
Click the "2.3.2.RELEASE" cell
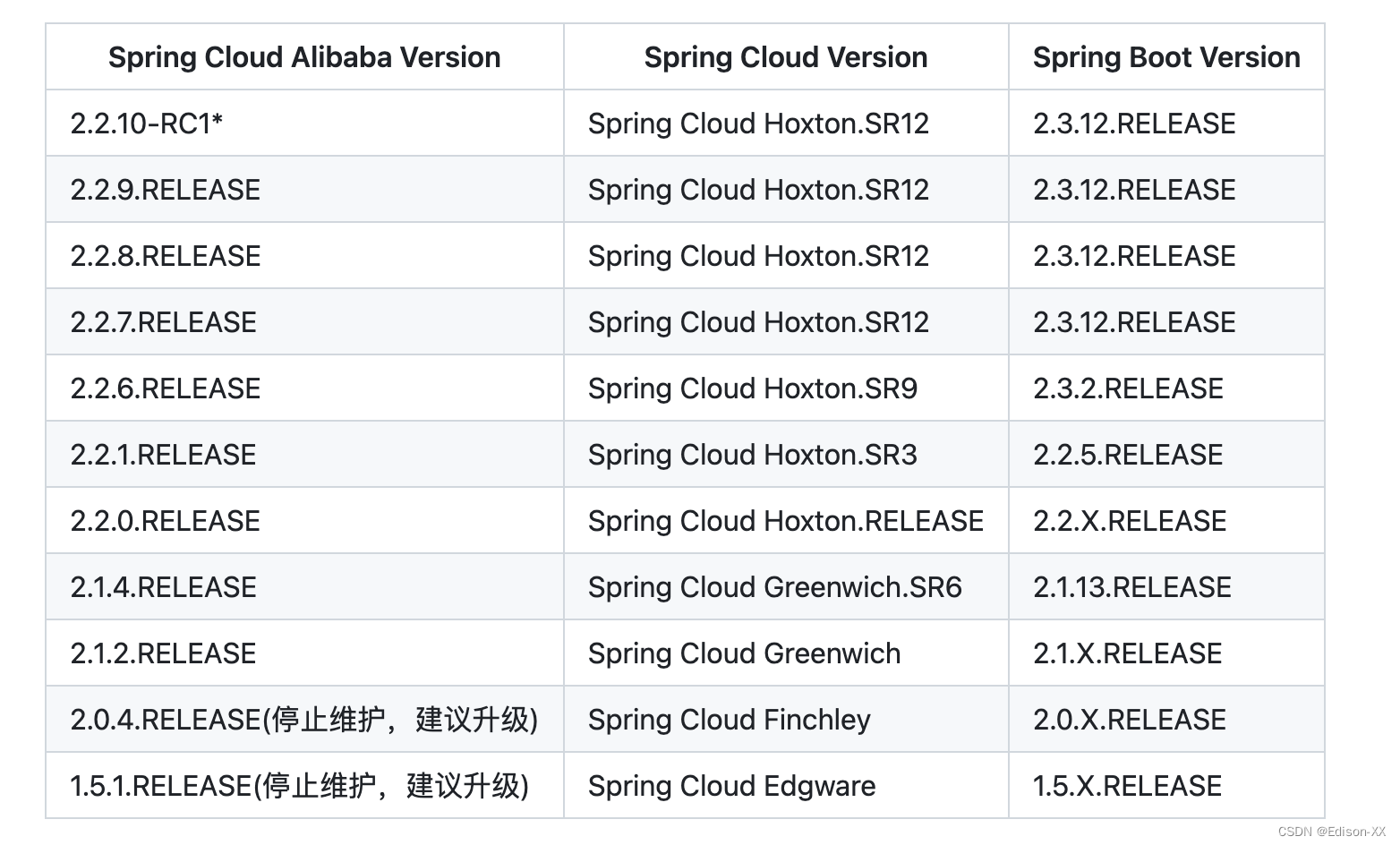tap(1166, 388)
